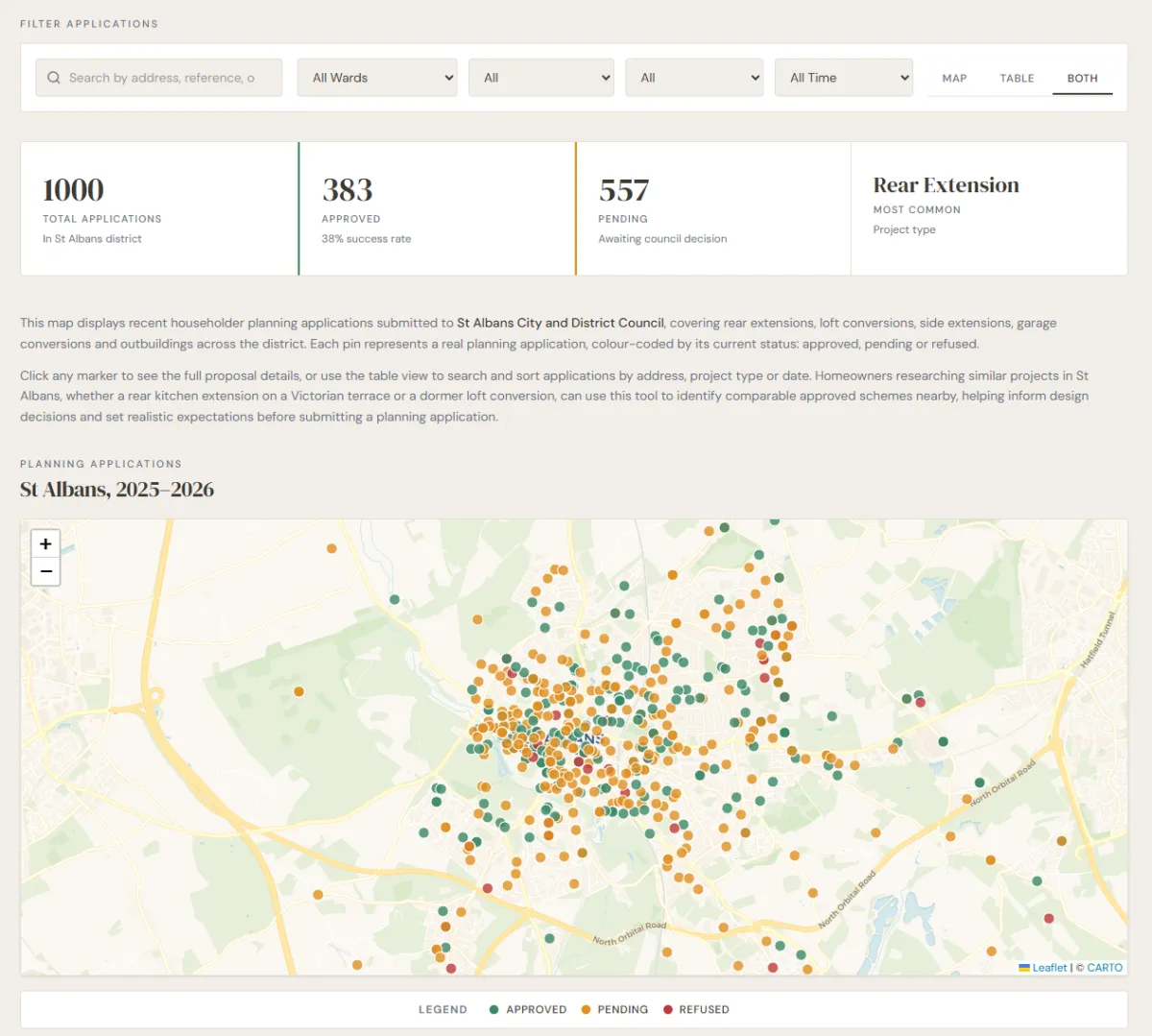Switch to TABLE only view
1152x1036 pixels.
tap(1017, 79)
